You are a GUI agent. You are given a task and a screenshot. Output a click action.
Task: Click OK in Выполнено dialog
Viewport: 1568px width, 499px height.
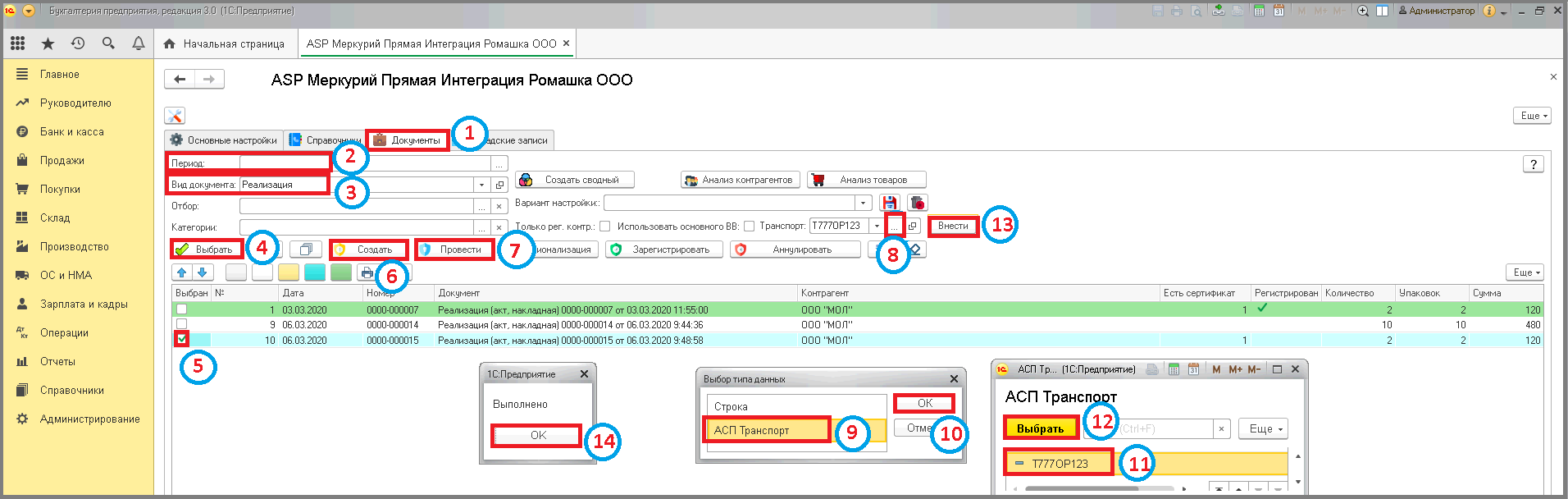pos(537,435)
